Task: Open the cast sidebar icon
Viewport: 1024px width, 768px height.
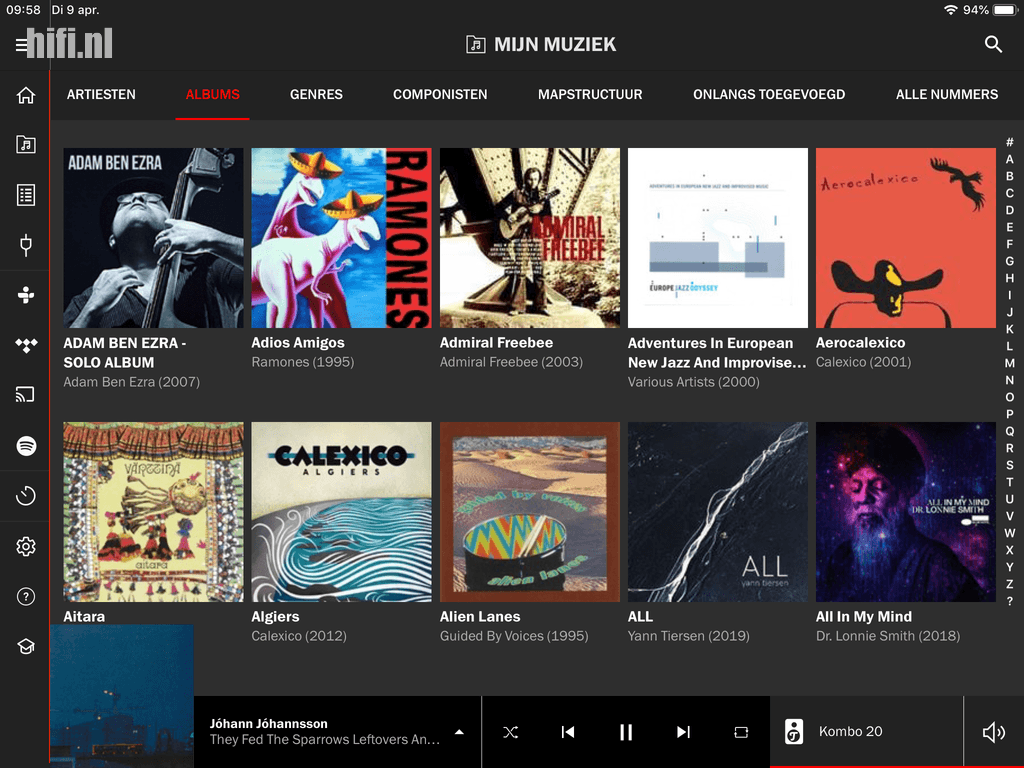Action: point(25,394)
